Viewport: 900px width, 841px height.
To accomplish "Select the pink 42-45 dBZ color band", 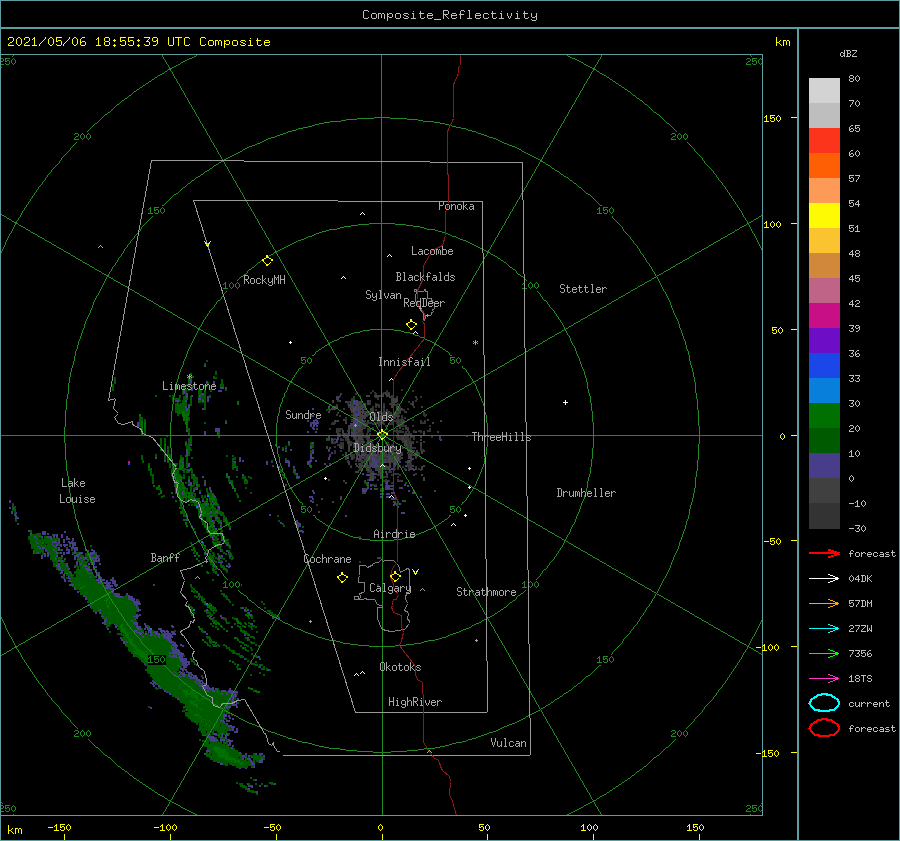I will click(x=824, y=290).
